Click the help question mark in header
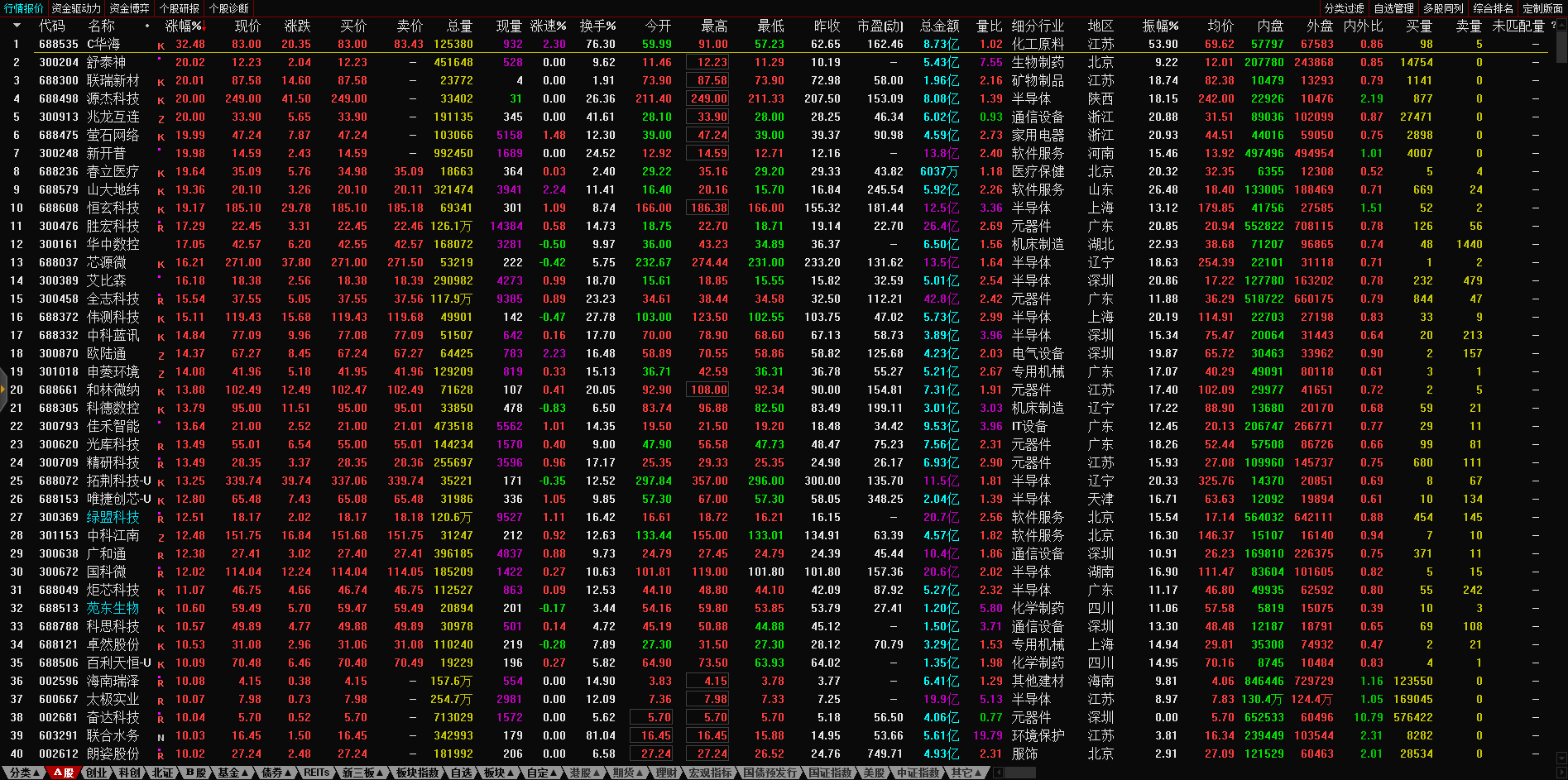1568x780 pixels. pyautogui.click(x=1553, y=26)
